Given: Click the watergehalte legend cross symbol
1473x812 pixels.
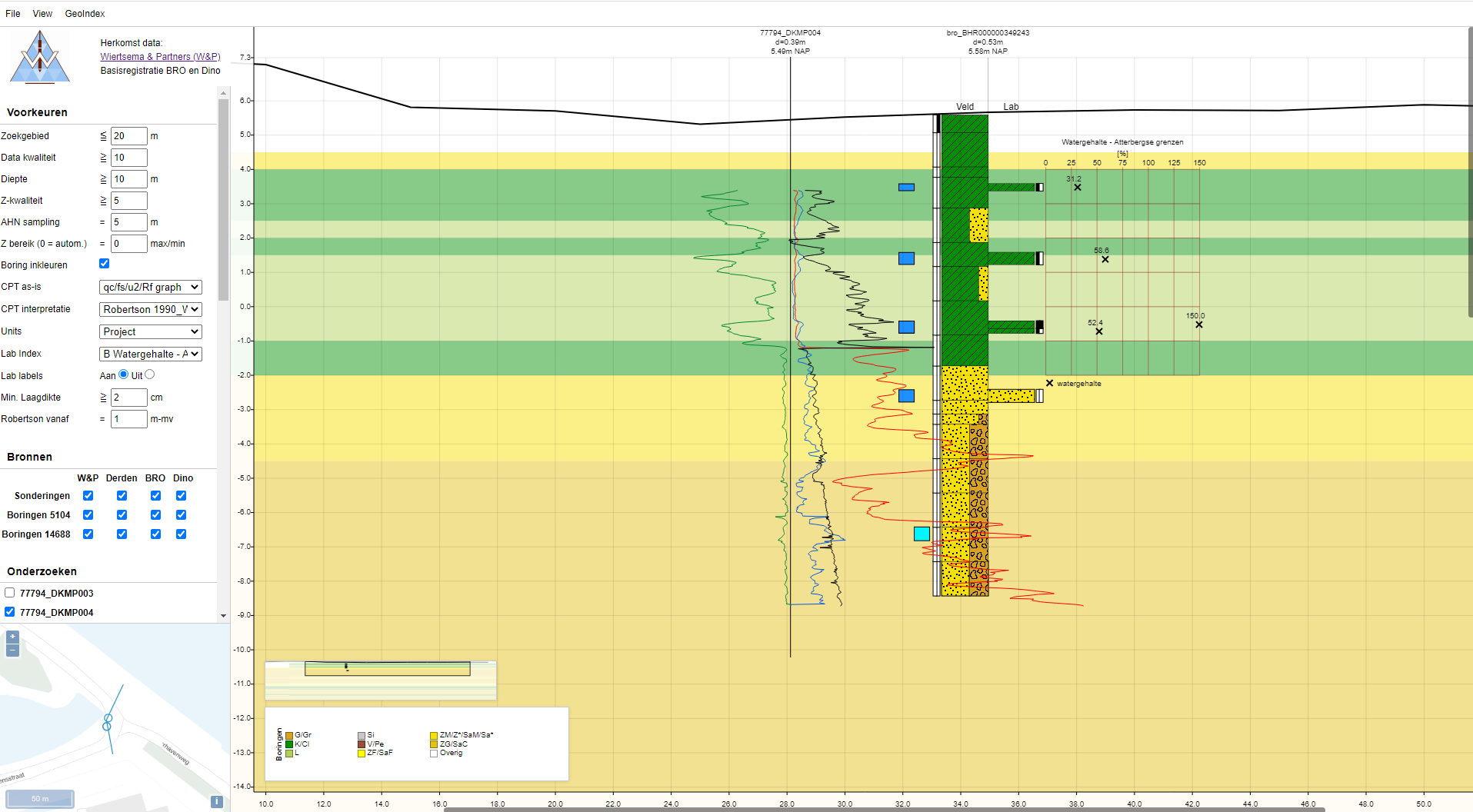Looking at the screenshot, I should (x=1049, y=383).
